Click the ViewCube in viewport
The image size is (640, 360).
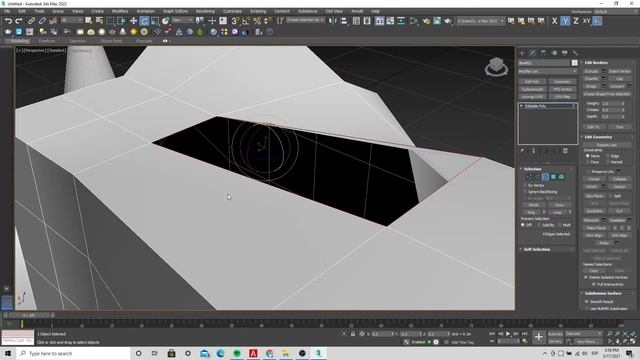tap(496, 67)
